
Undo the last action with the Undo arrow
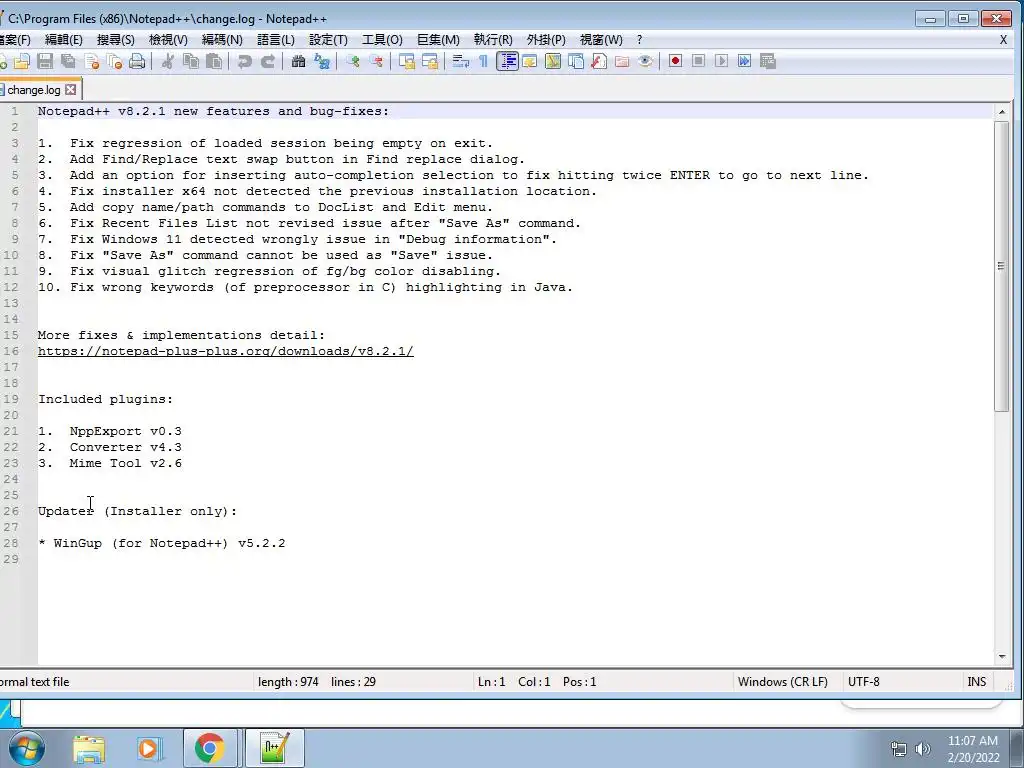pyautogui.click(x=244, y=61)
